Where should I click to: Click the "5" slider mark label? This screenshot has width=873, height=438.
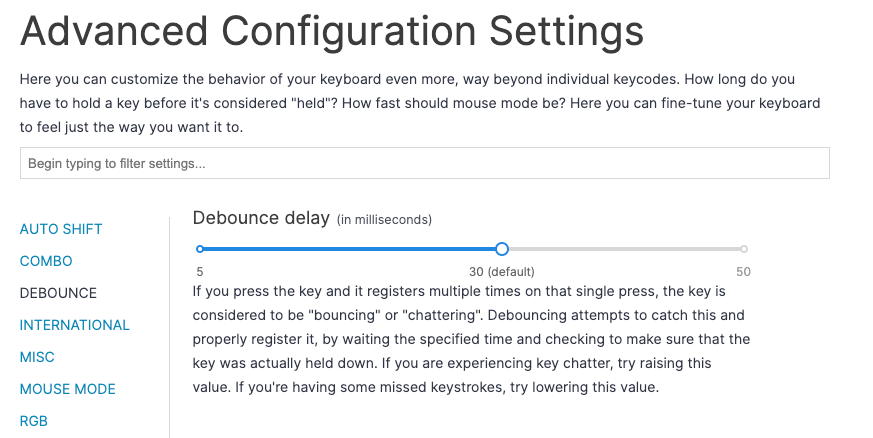[x=200, y=271]
